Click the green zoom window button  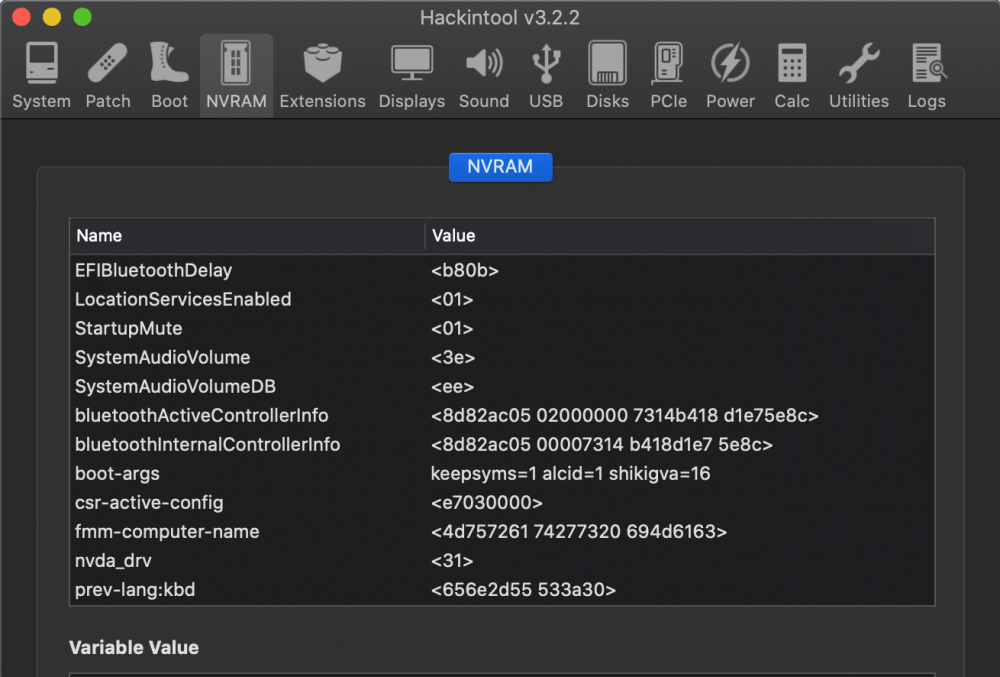(82, 17)
